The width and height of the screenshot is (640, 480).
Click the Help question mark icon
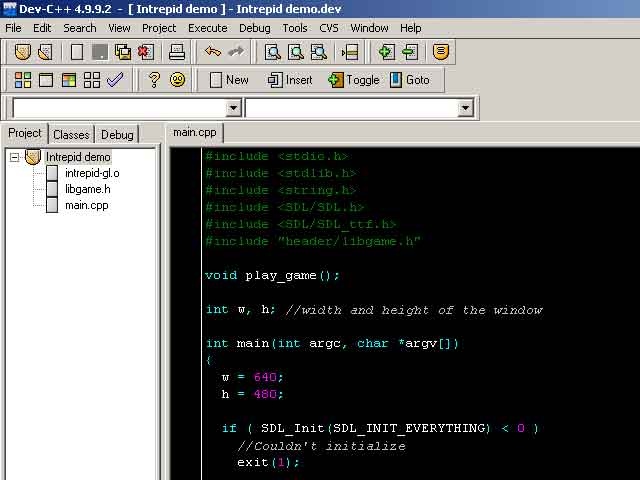(154, 80)
